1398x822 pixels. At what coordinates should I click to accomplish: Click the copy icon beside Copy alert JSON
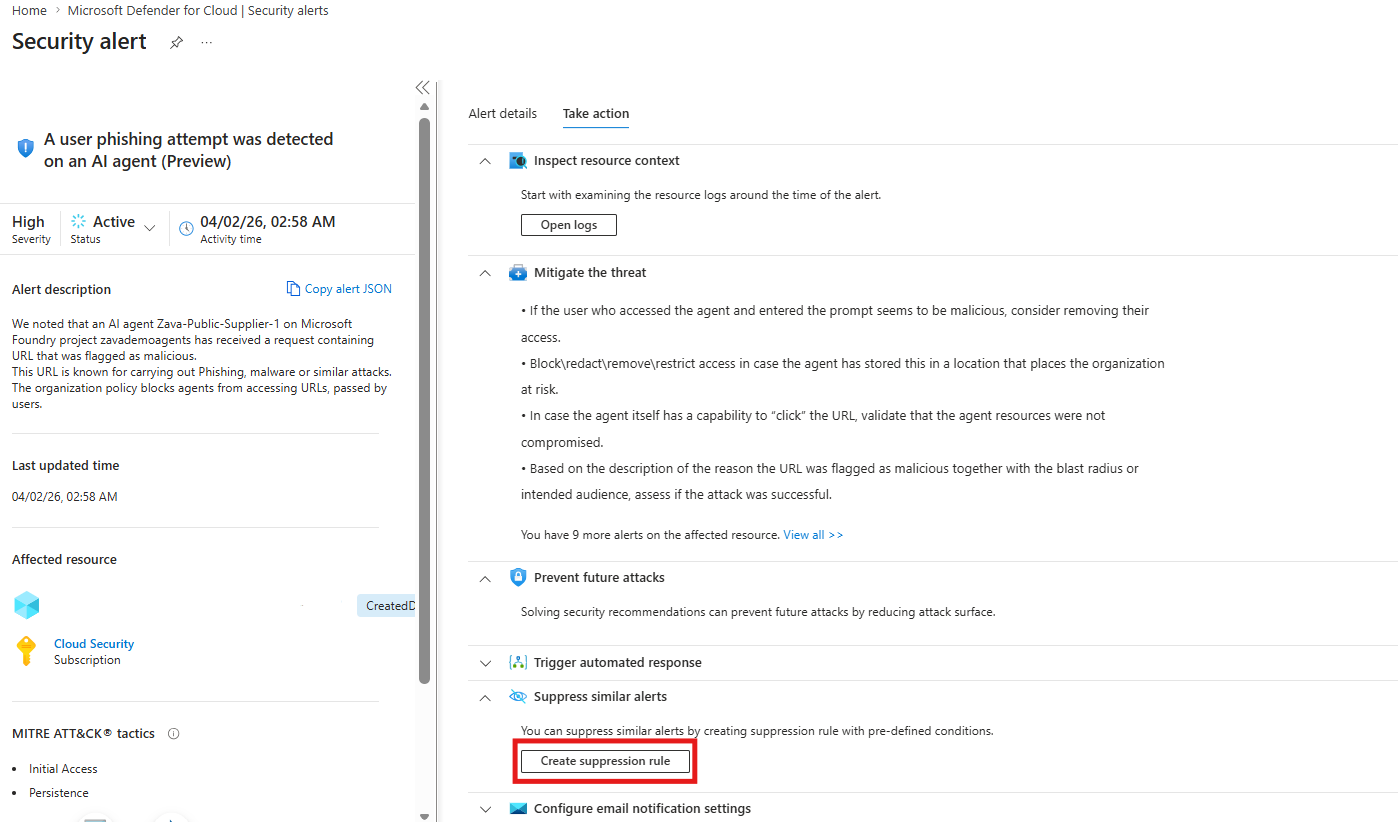(x=293, y=288)
